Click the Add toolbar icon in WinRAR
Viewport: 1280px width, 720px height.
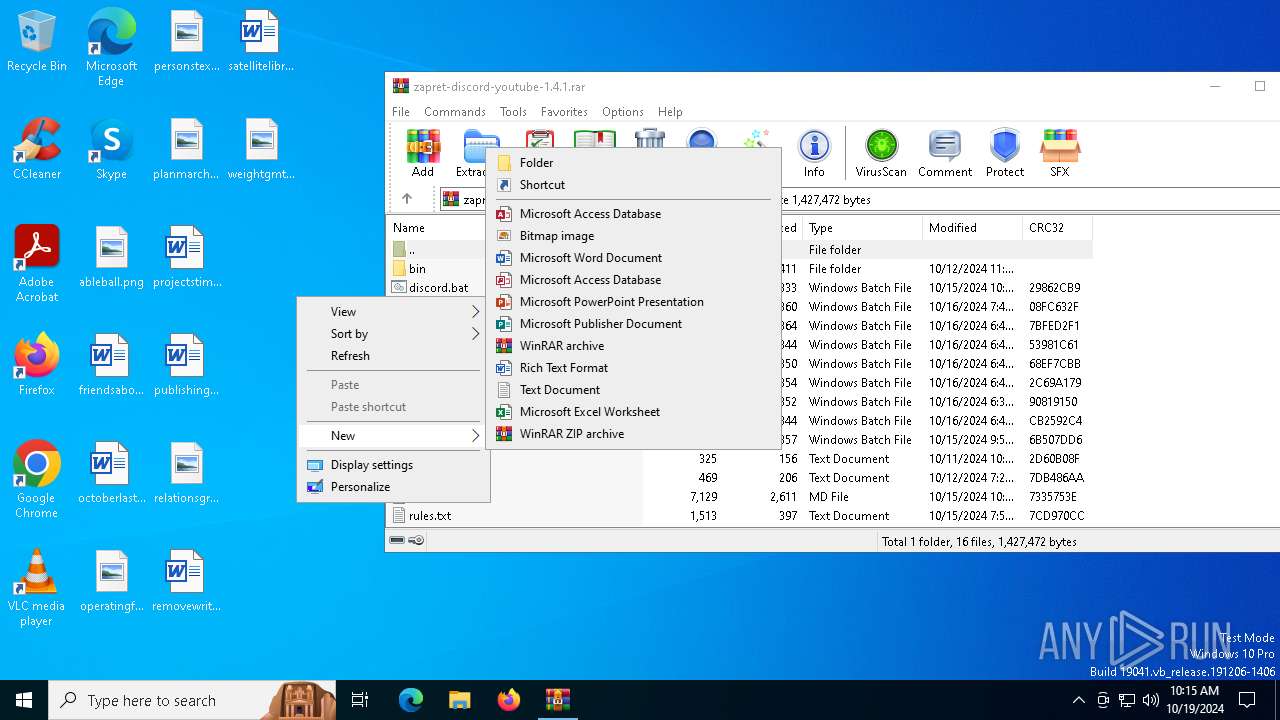click(x=423, y=153)
